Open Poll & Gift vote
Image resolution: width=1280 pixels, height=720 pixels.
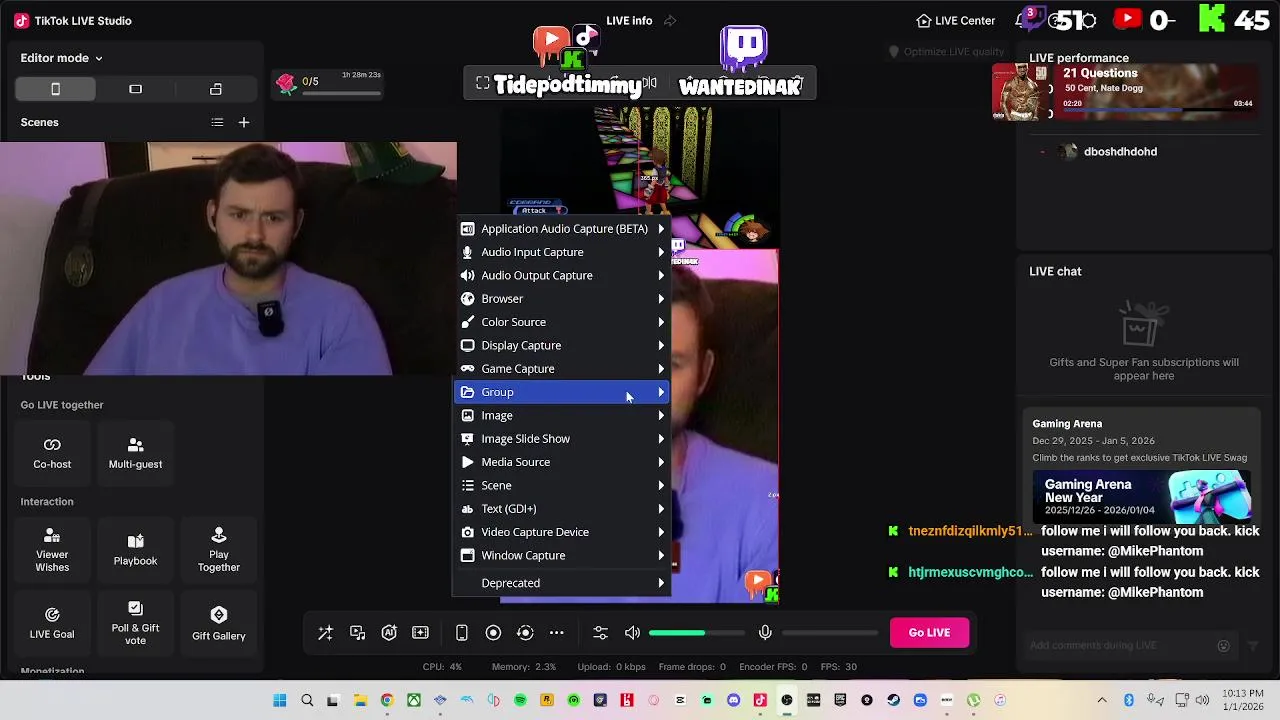(x=135, y=624)
